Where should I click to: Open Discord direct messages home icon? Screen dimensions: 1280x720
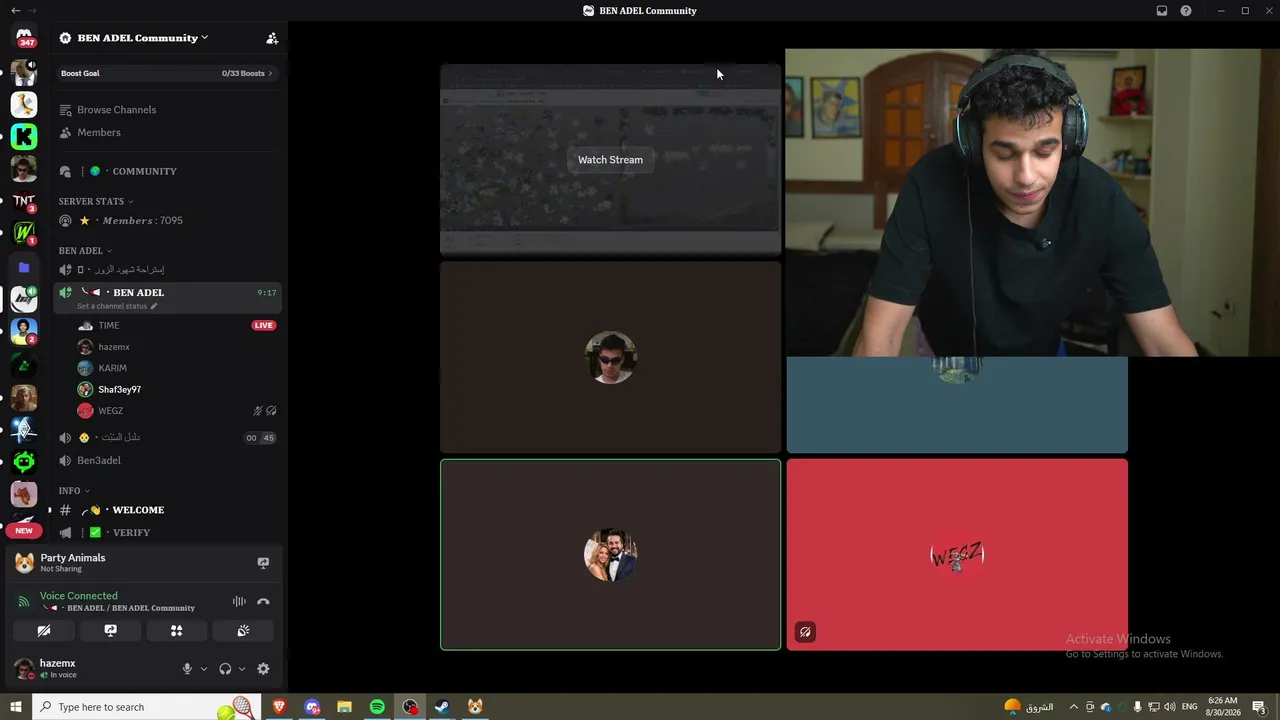(x=24, y=38)
